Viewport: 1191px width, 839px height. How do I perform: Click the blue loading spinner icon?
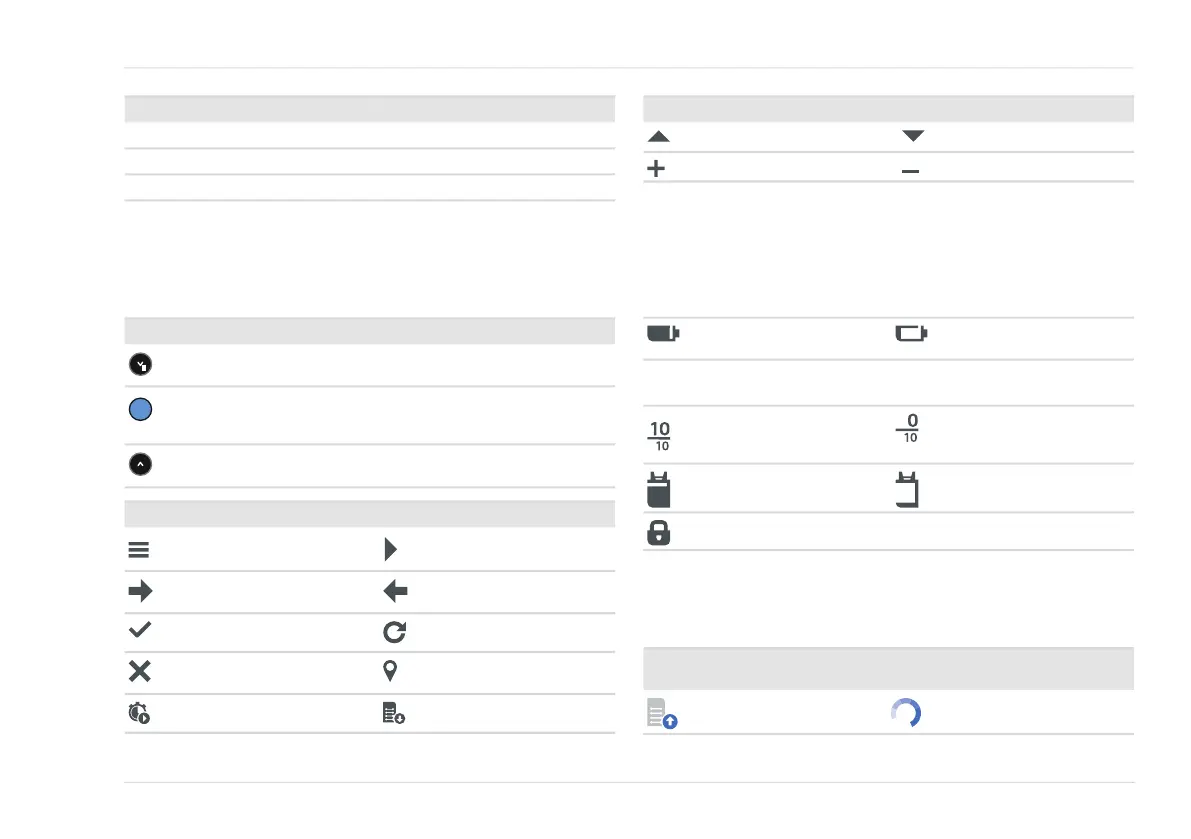click(906, 713)
